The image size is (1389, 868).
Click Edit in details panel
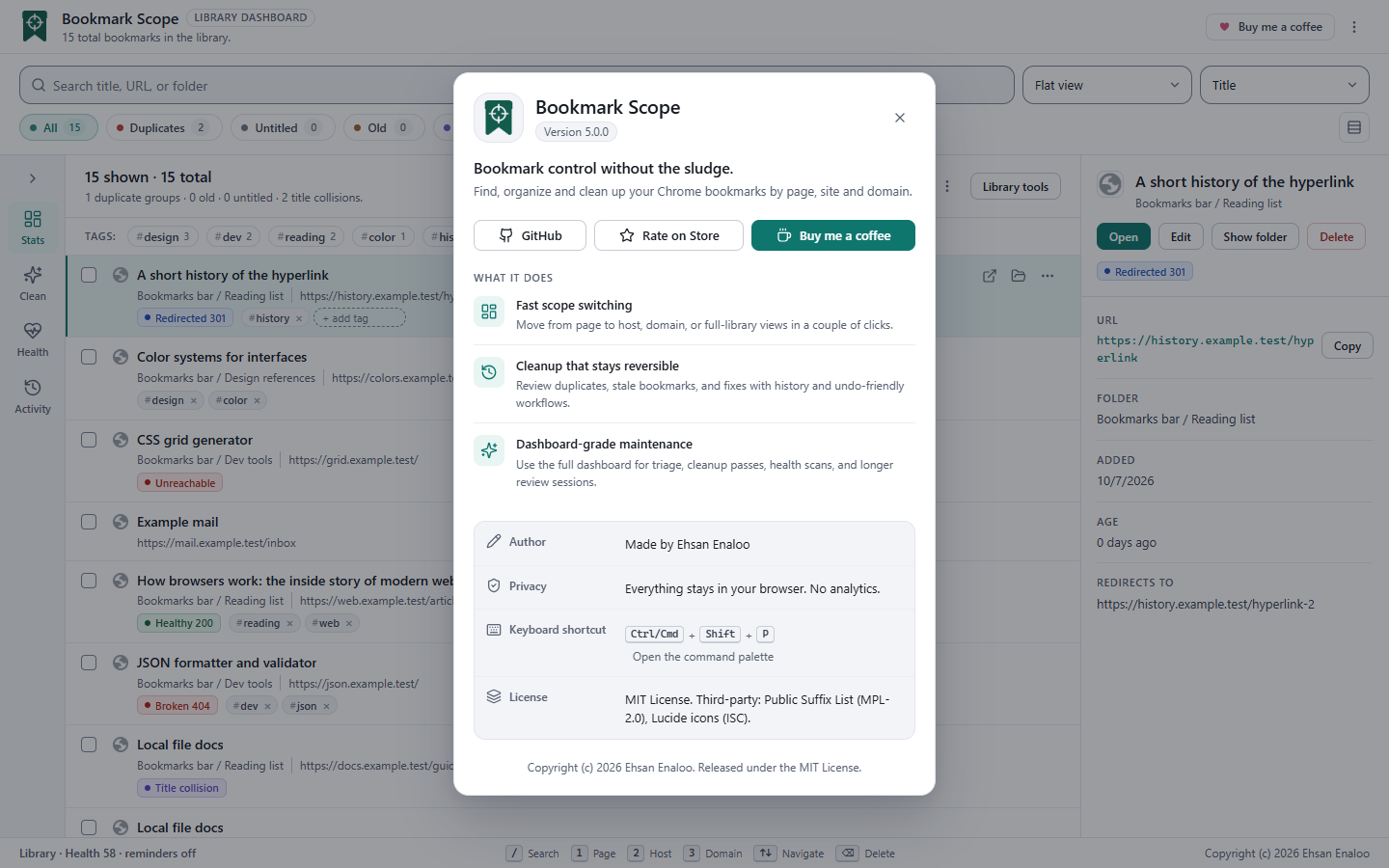(x=1181, y=236)
